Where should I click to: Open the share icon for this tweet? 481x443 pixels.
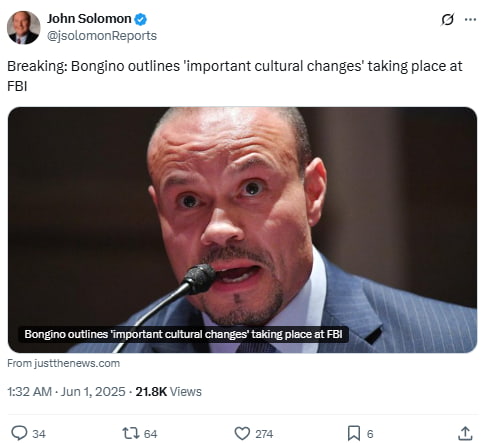coord(465,433)
